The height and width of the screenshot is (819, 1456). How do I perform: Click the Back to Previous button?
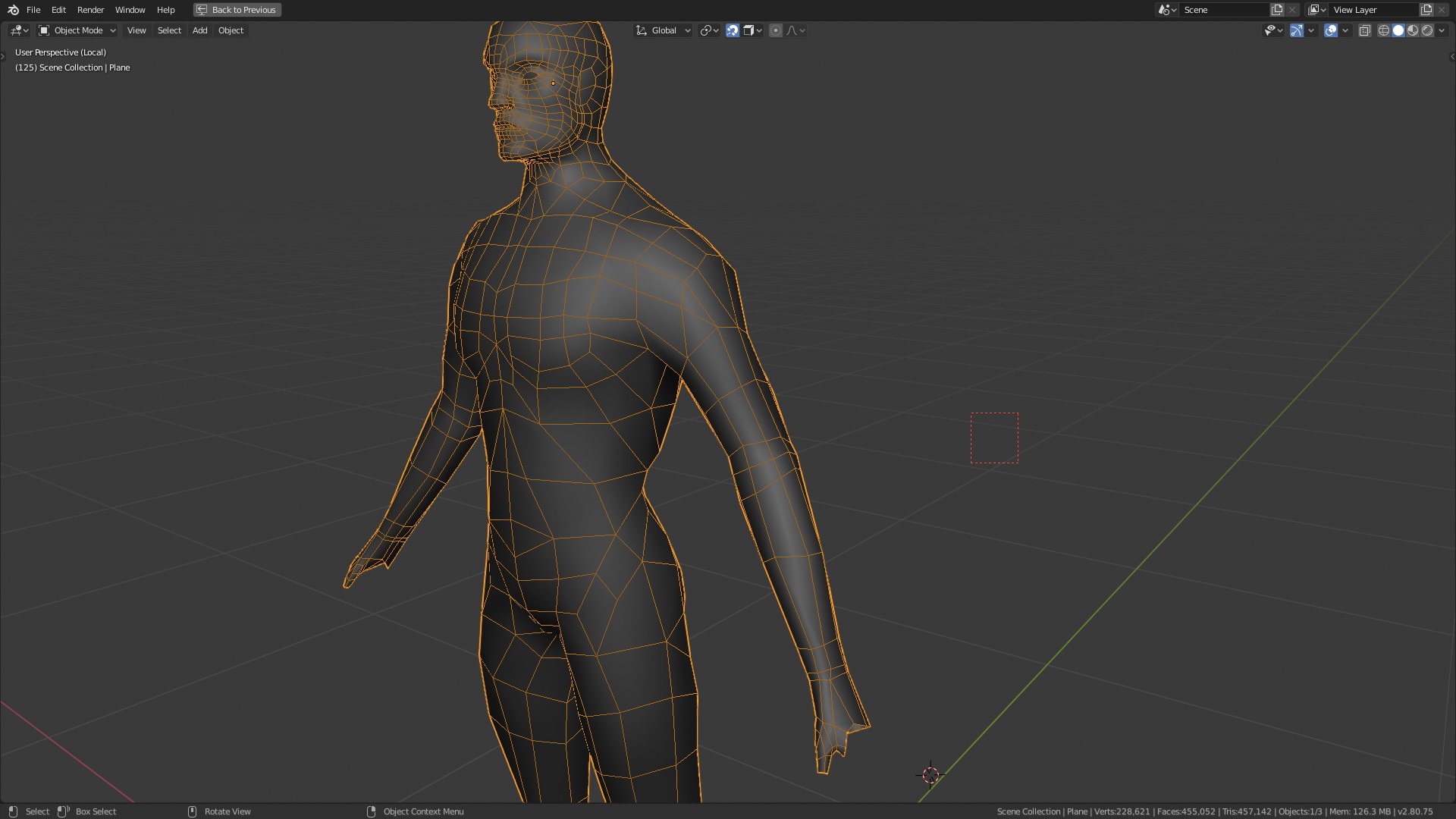pyautogui.click(x=237, y=10)
